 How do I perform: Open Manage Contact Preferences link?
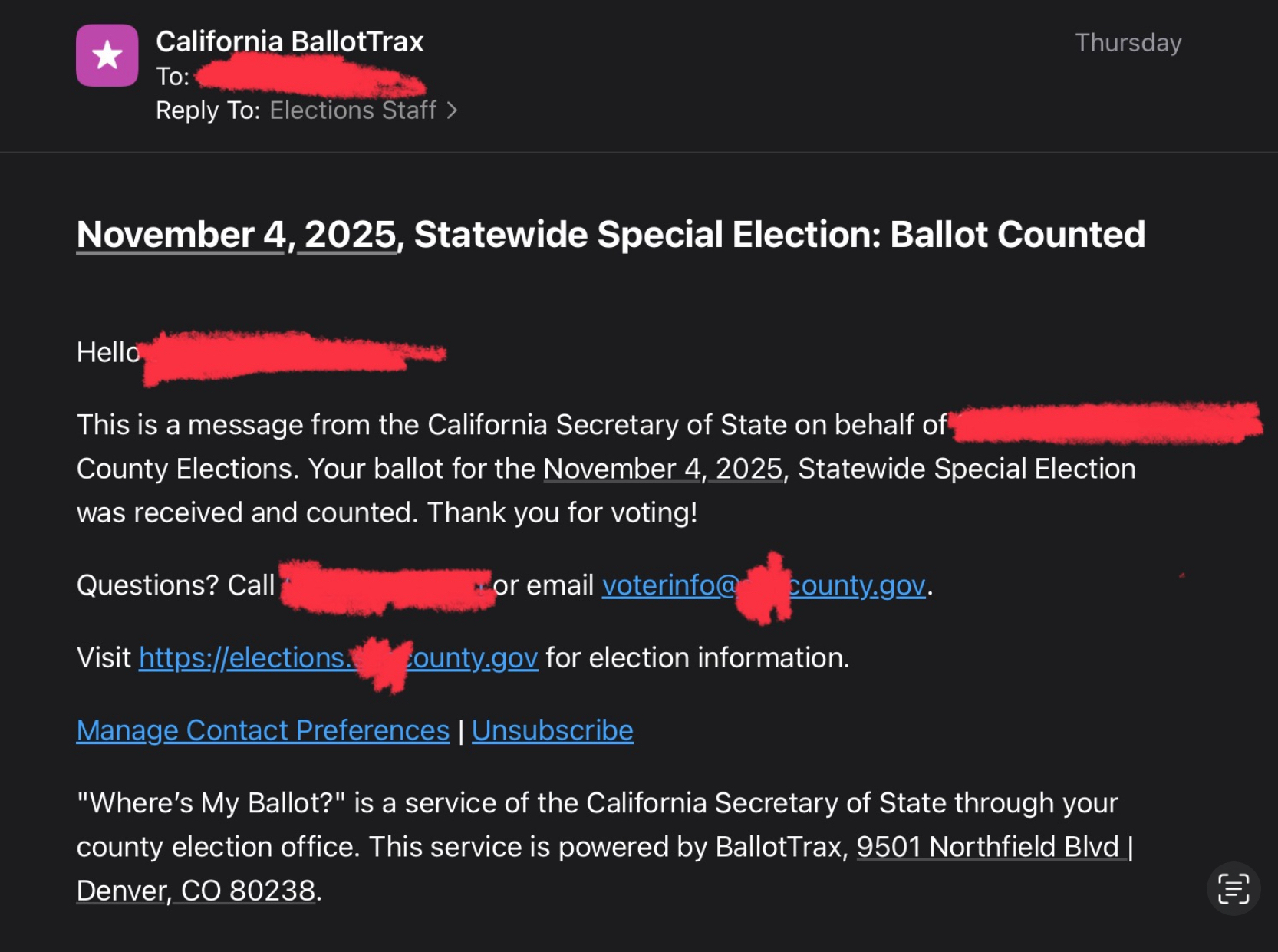click(263, 730)
